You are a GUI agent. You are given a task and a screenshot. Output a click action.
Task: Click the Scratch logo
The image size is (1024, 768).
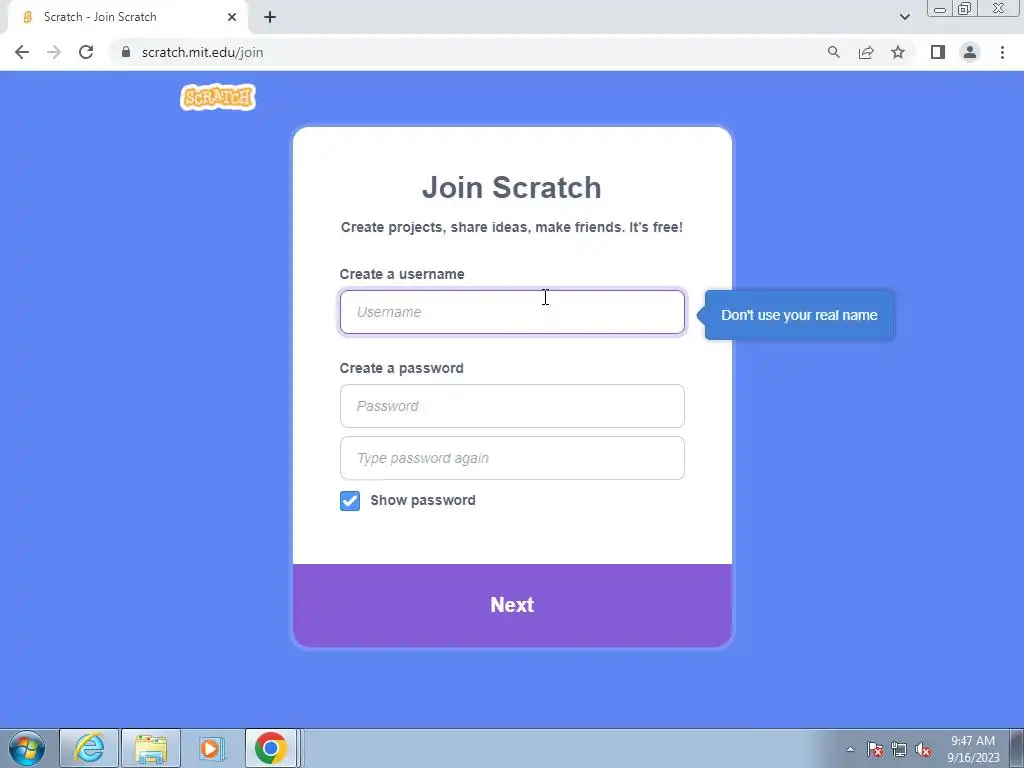coord(218,97)
